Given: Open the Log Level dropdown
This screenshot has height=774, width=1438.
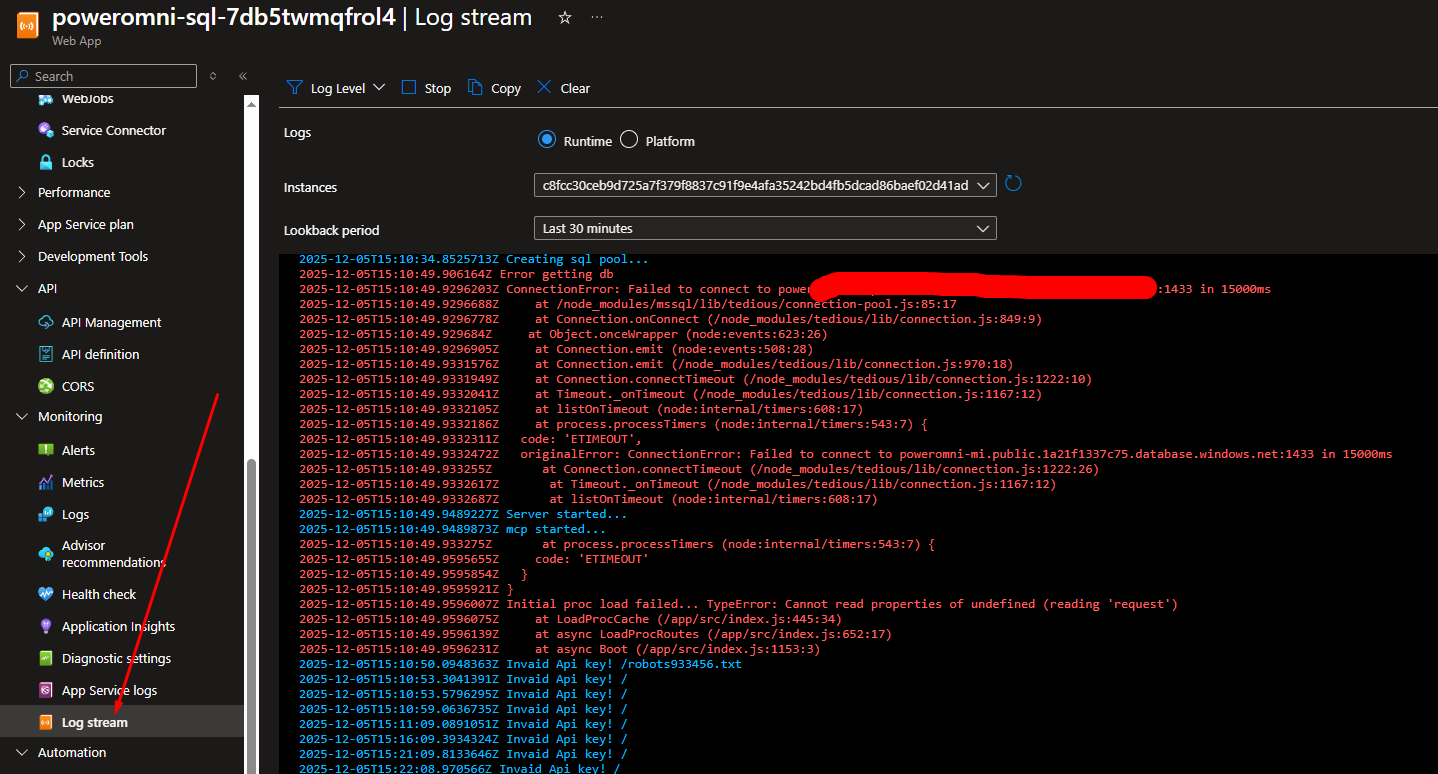Looking at the screenshot, I should (336, 88).
